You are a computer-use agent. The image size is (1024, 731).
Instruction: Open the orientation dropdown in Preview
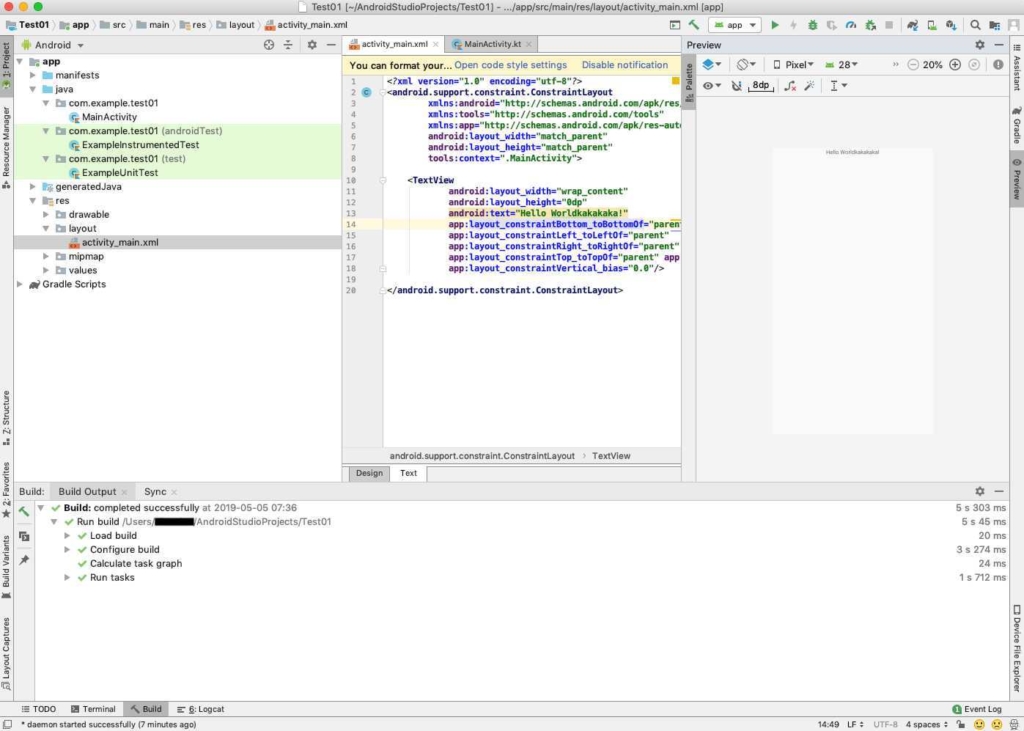(746, 65)
